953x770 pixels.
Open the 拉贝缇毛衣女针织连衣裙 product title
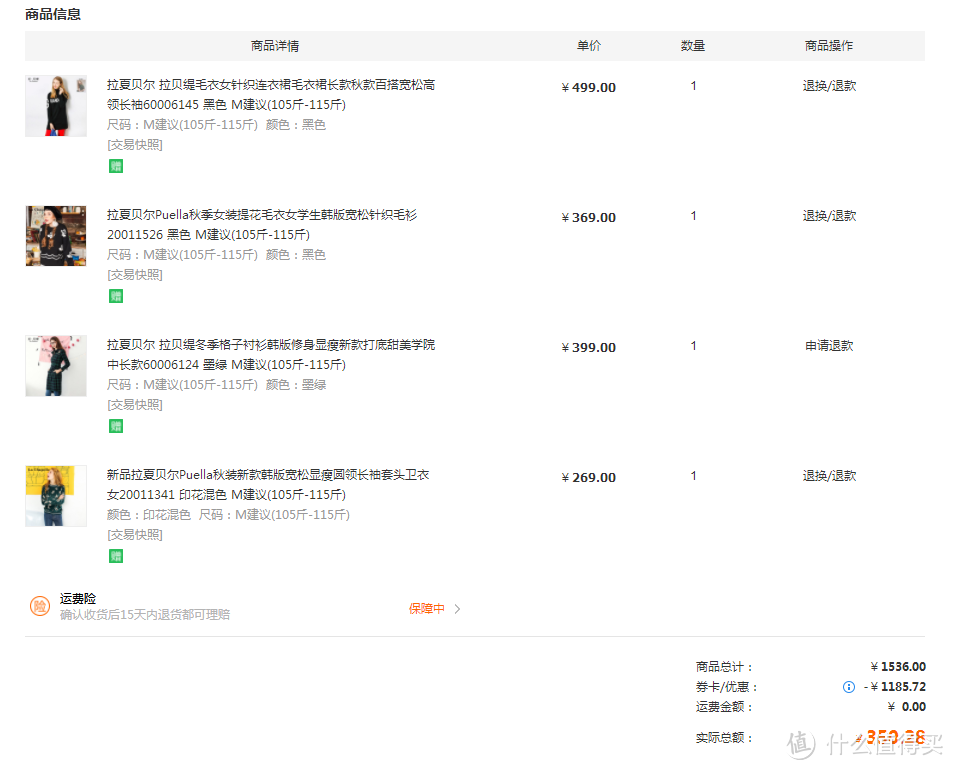point(271,95)
